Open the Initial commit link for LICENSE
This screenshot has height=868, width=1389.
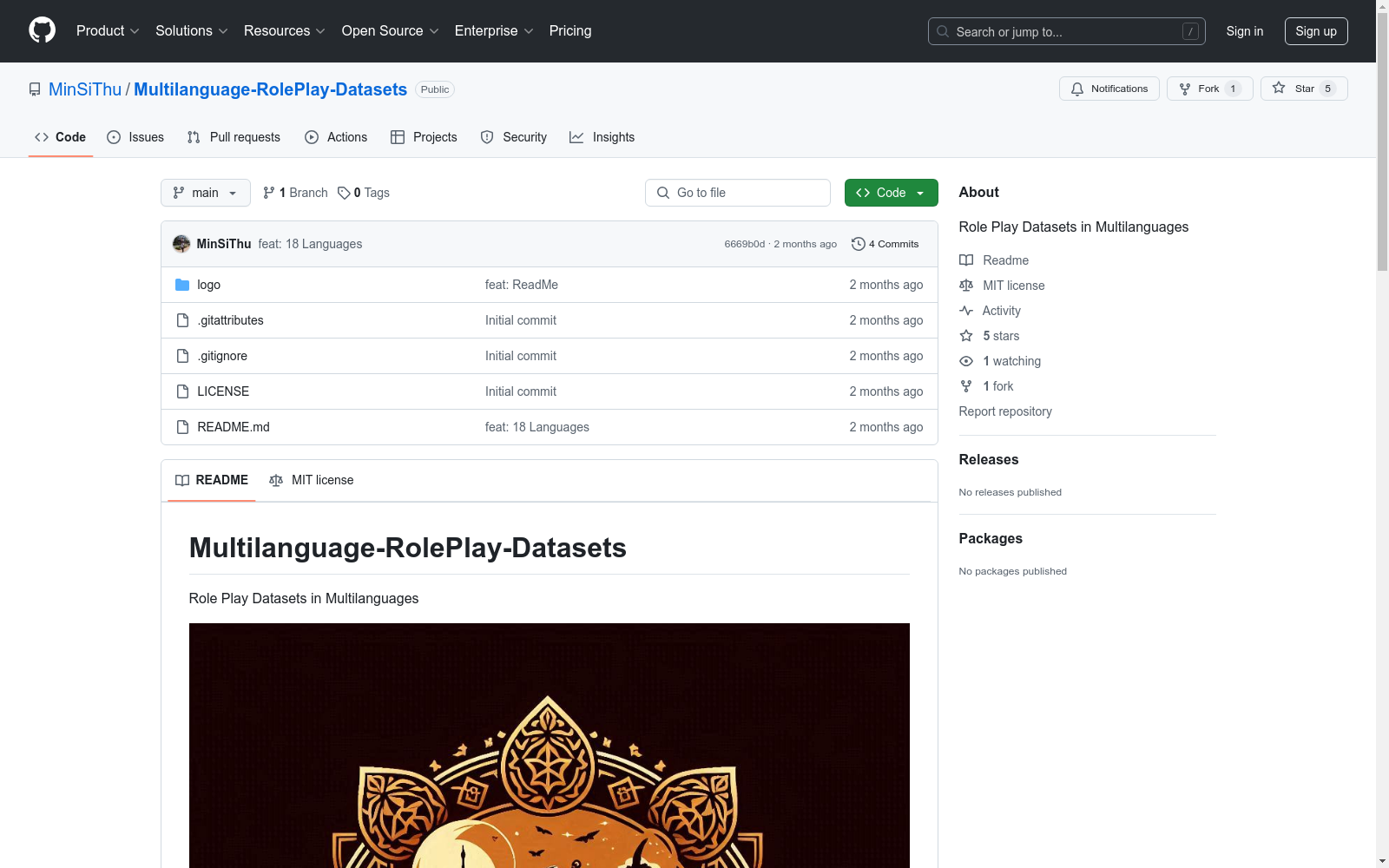click(521, 391)
